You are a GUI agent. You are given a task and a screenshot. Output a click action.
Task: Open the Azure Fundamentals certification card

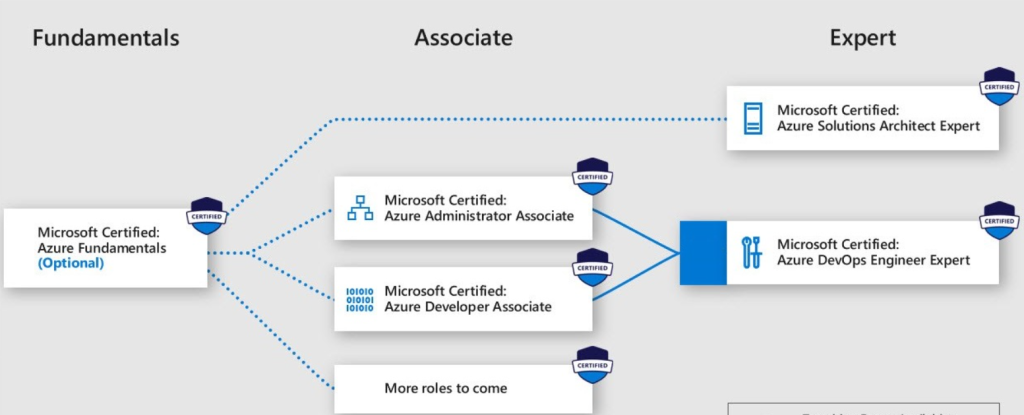tap(105, 248)
